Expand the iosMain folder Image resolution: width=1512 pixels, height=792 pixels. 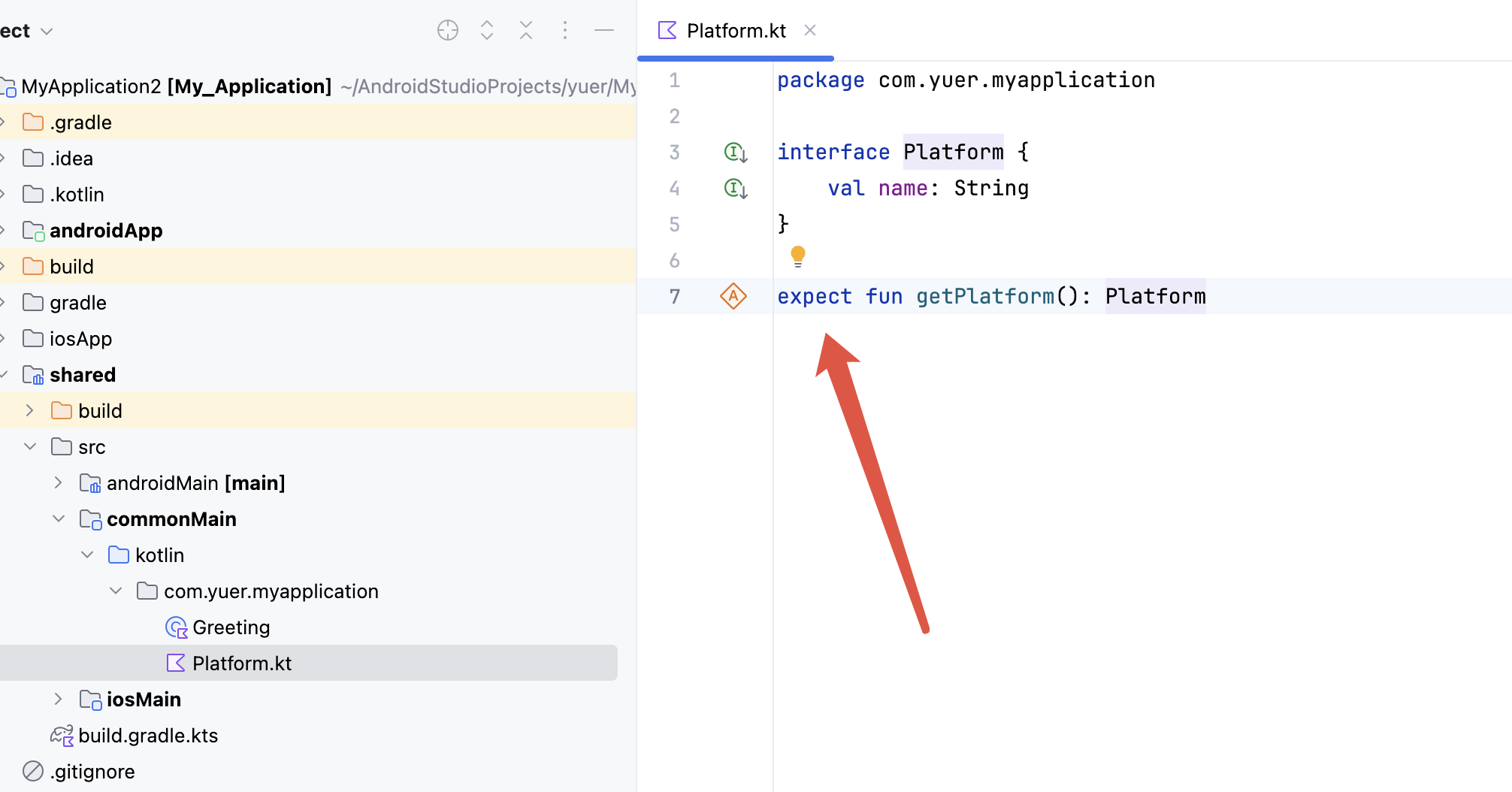point(59,699)
